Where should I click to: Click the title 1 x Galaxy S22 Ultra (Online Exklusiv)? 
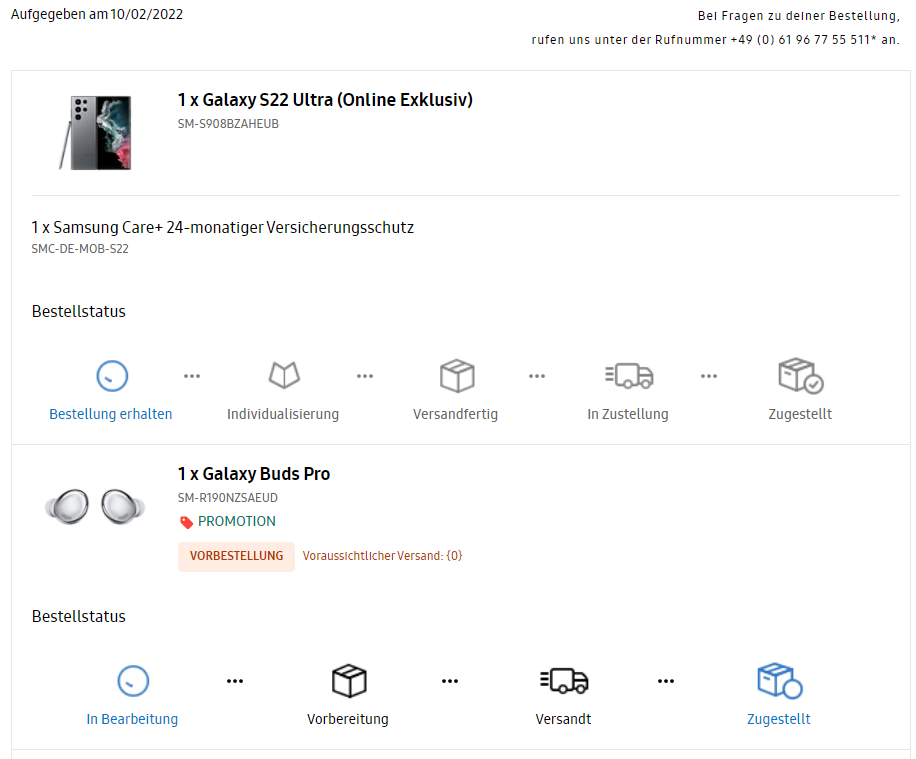click(325, 100)
